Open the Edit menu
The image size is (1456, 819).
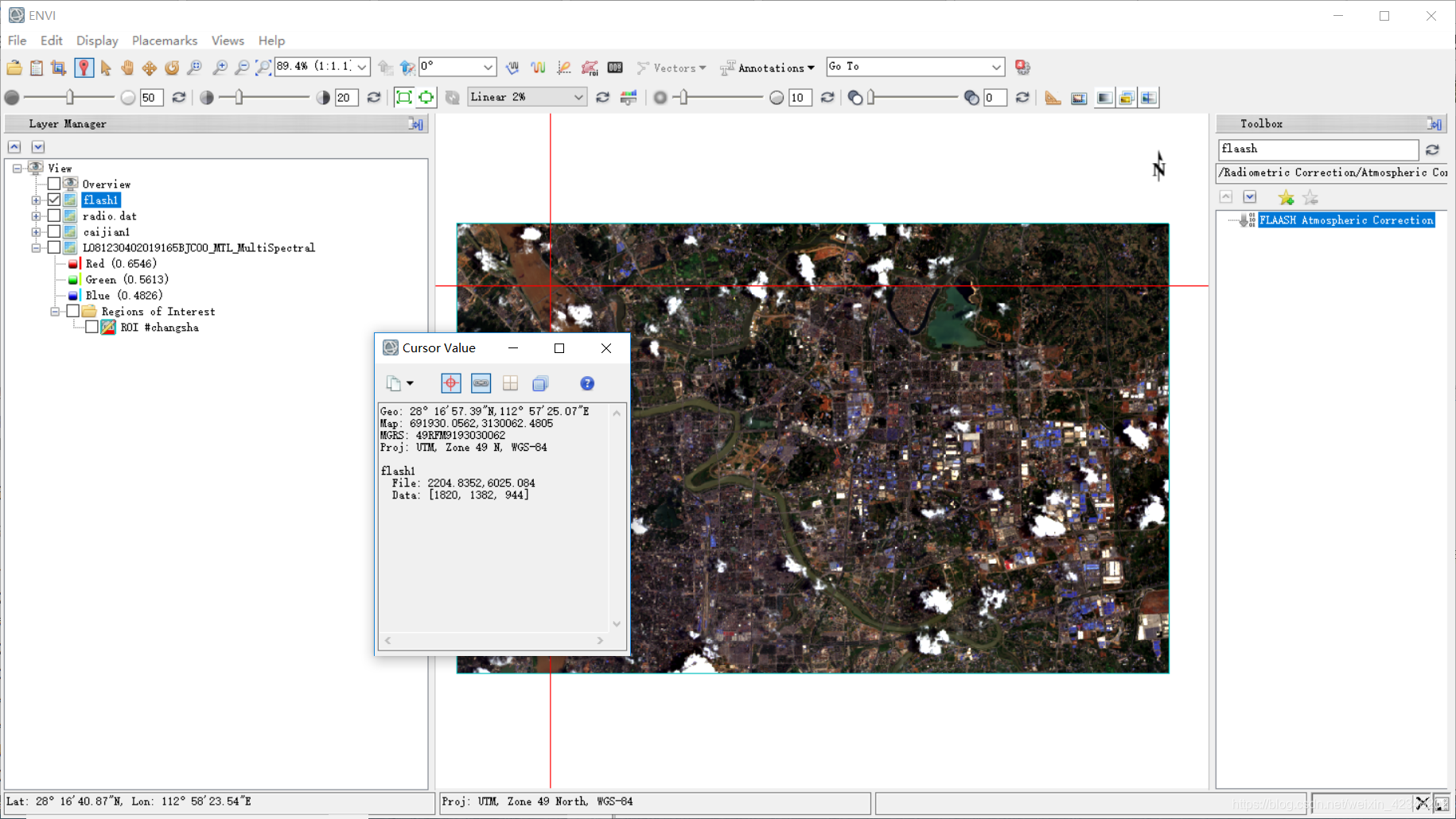point(52,41)
